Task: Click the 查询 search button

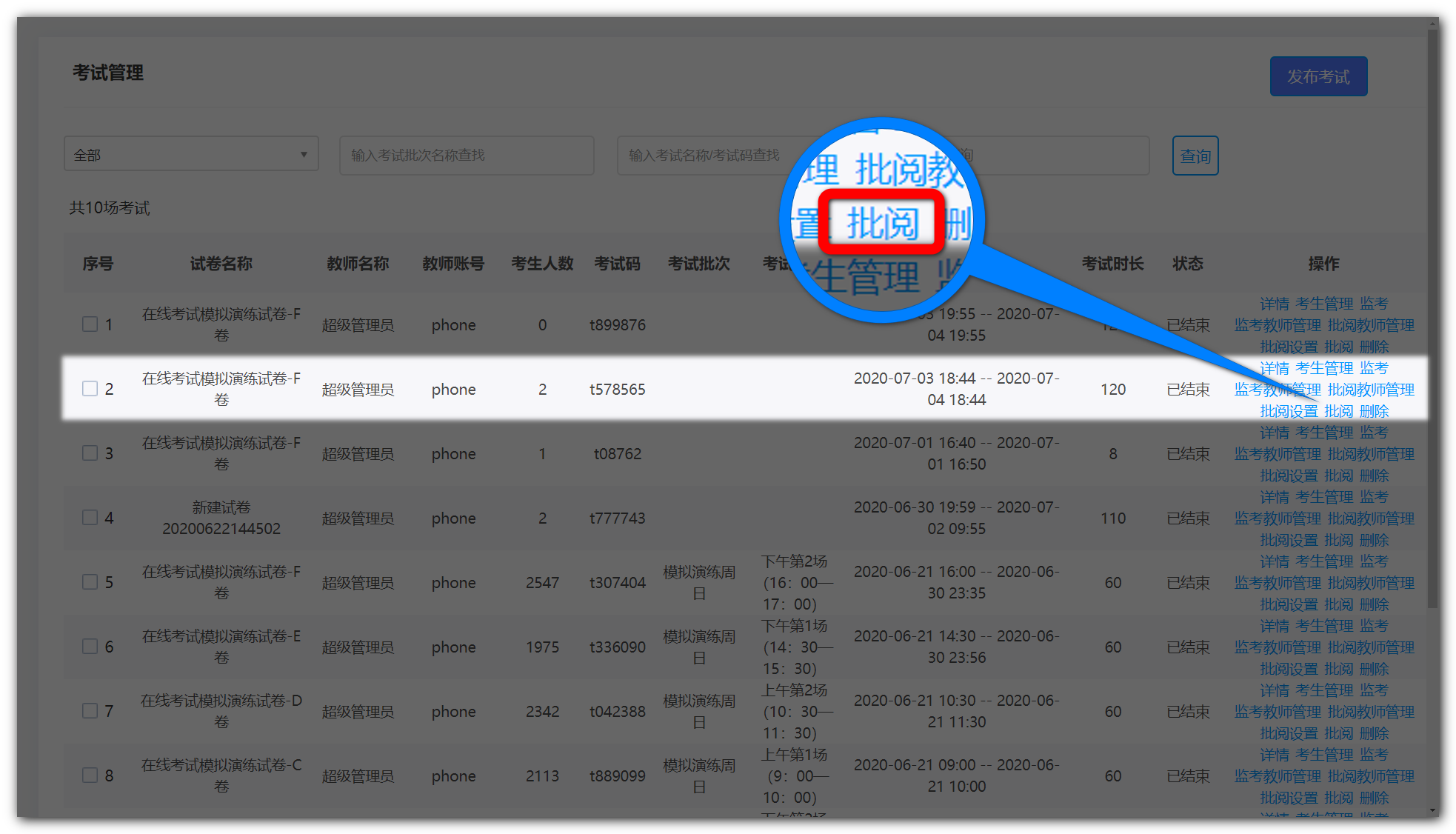Action: pyautogui.click(x=1195, y=156)
